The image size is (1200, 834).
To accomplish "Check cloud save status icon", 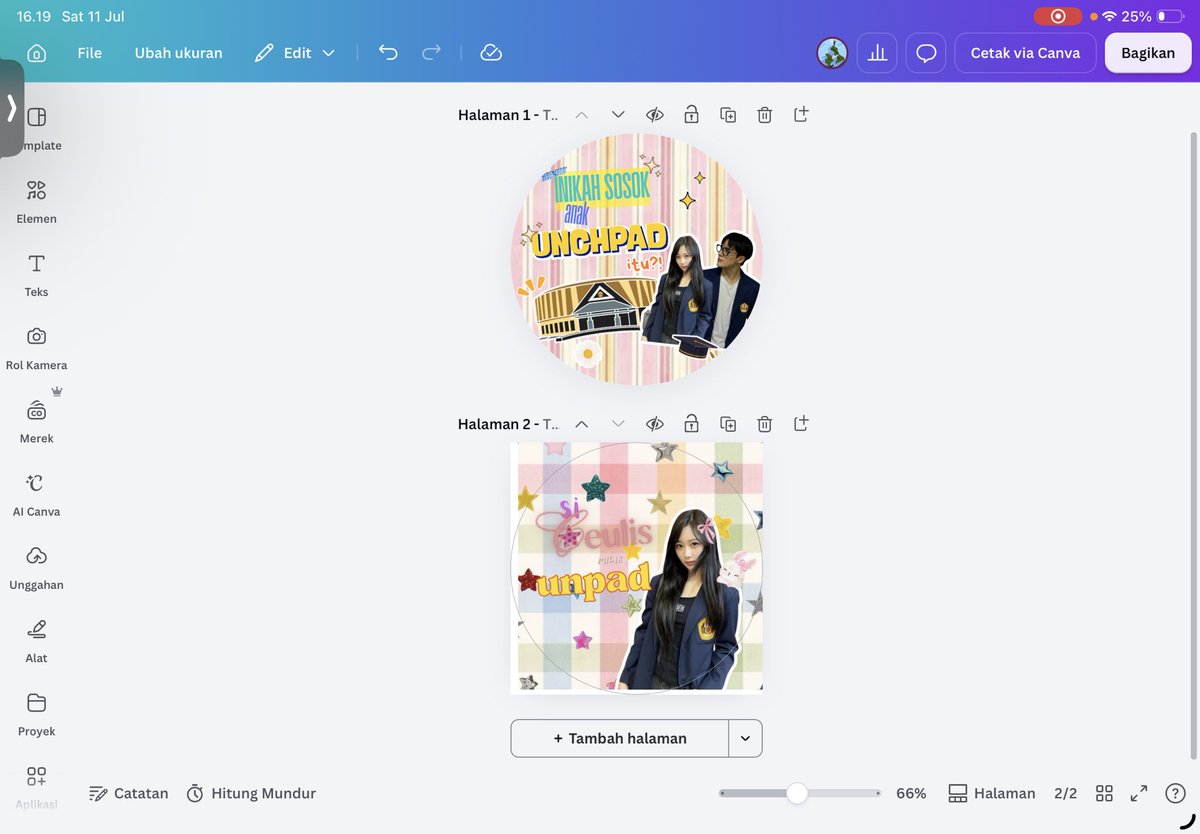I will click(491, 53).
